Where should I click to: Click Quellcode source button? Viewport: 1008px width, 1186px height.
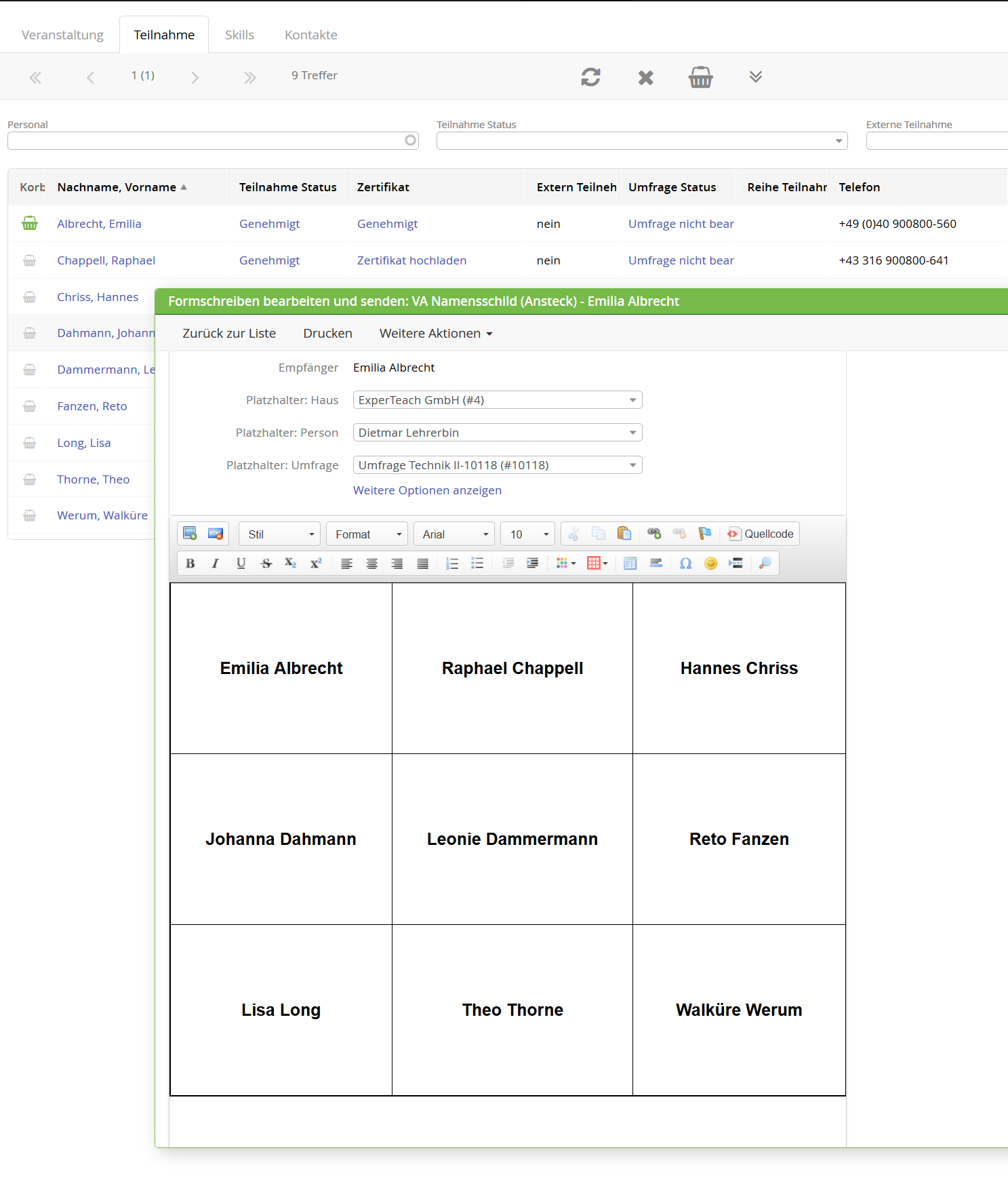coord(760,534)
